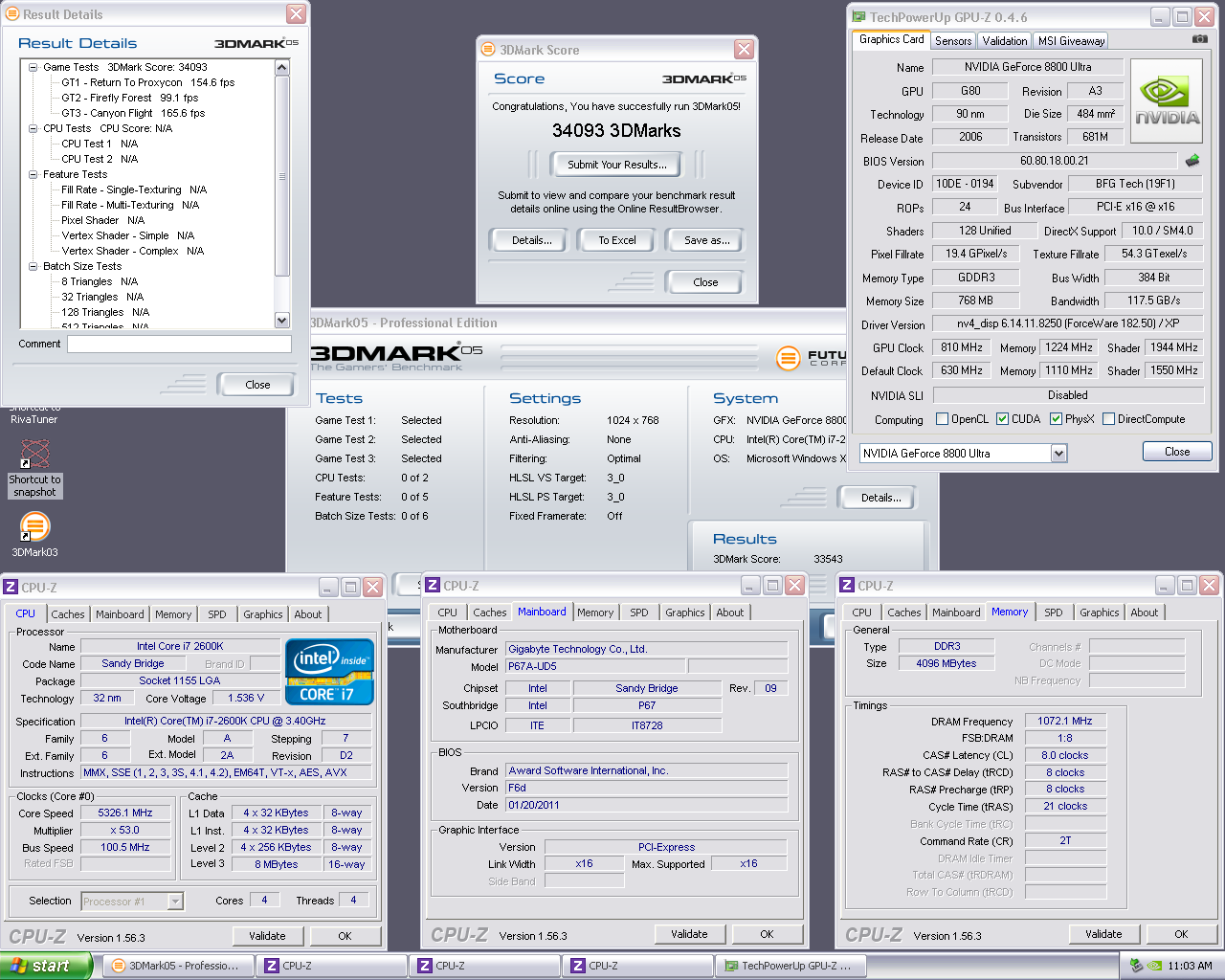Screen dimensions: 1225x980
Task: Click Details button in 3DMark Score dialog
Action: pos(531,240)
